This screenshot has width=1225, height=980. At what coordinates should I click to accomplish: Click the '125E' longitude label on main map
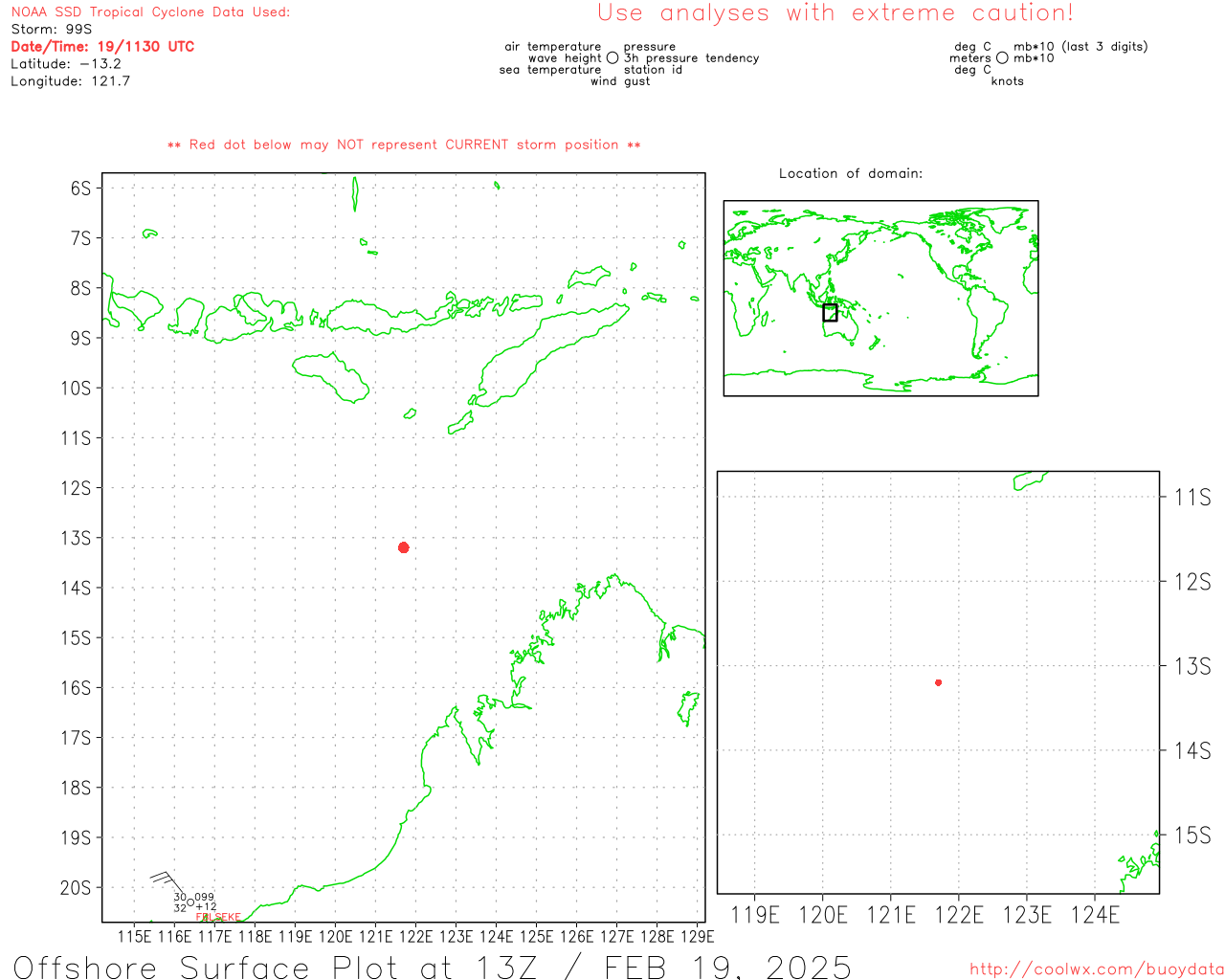pyautogui.click(x=536, y=937)
